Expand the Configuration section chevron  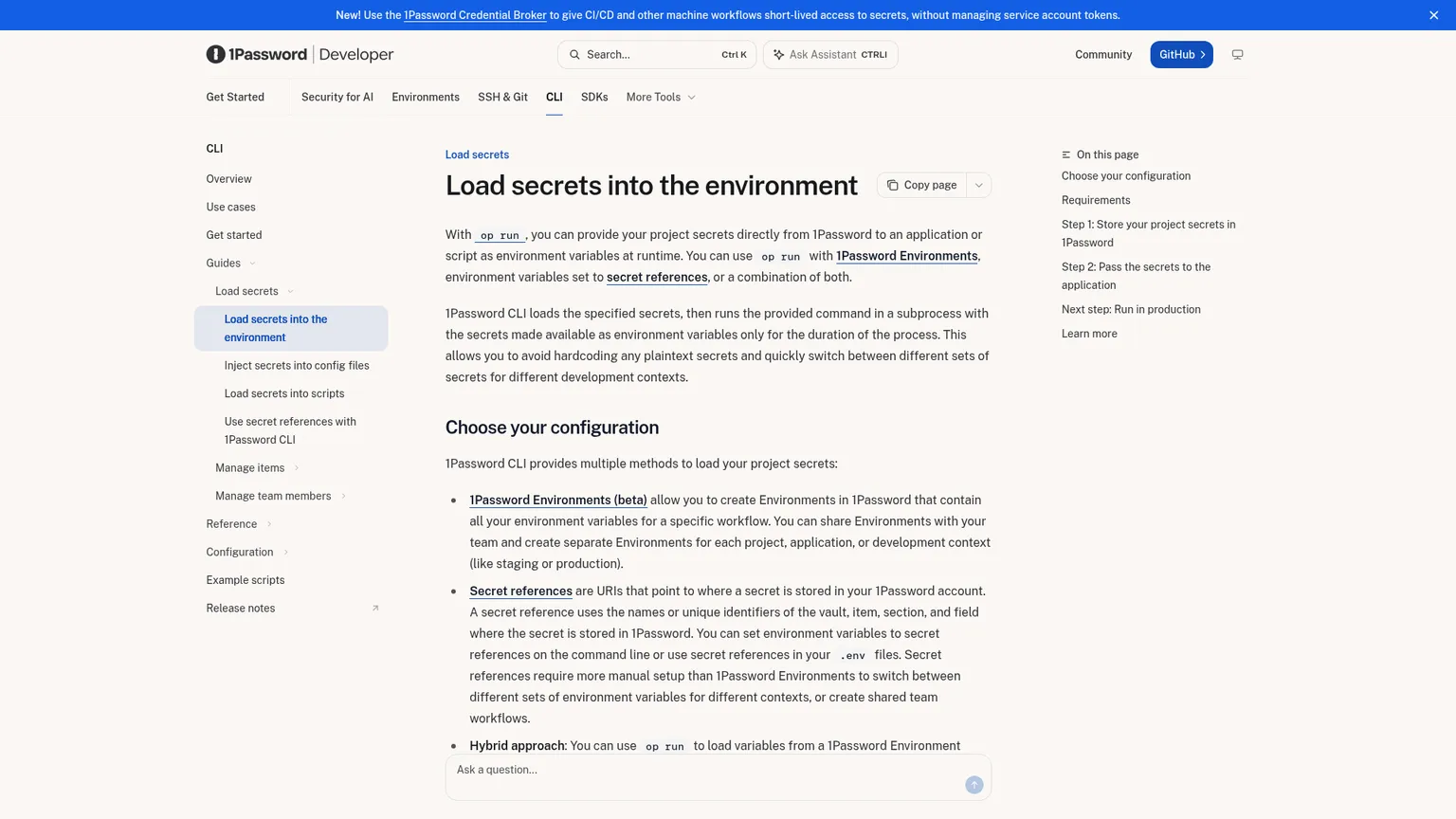[285, 553]
